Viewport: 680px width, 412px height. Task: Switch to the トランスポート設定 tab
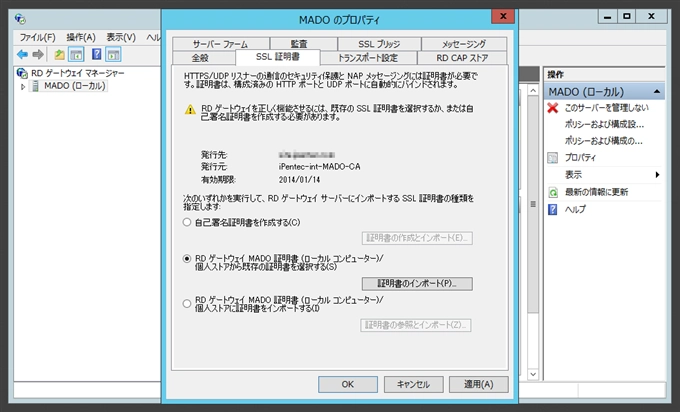pos(367,58)
